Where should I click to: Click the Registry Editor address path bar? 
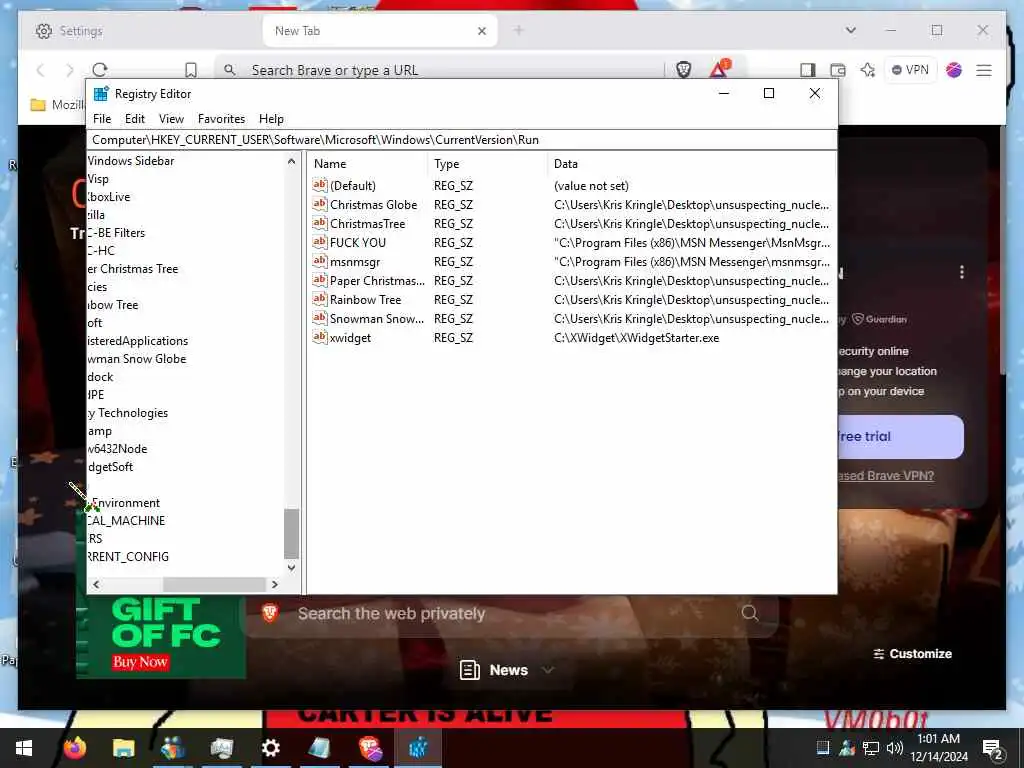tap(462, 140)
